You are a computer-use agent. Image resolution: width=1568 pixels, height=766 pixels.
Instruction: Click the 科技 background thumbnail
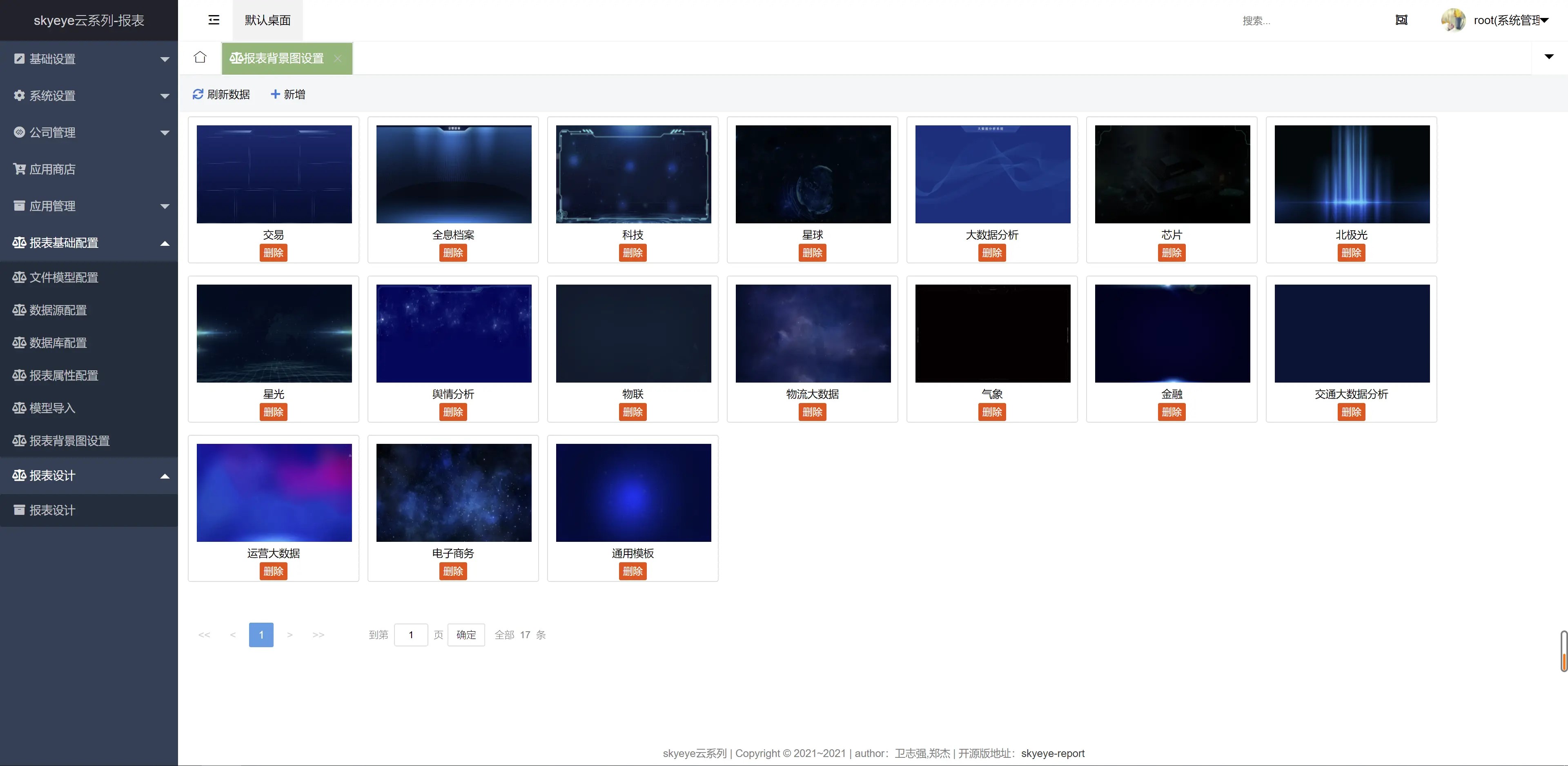[x=633, y=174]
